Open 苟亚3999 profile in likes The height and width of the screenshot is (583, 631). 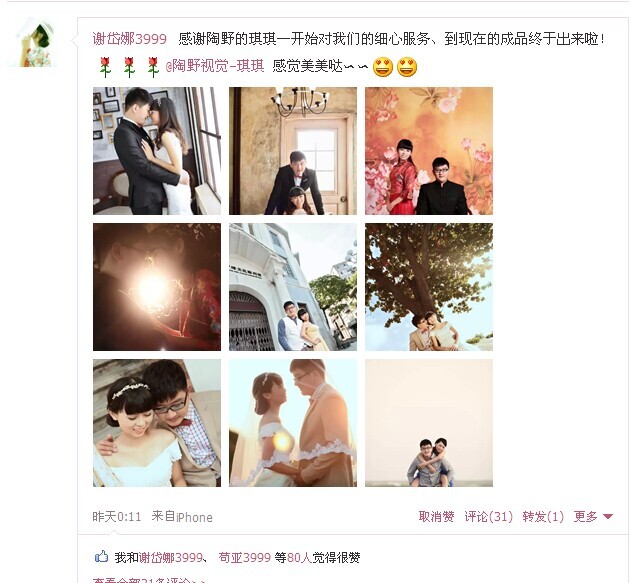point(244,557)
